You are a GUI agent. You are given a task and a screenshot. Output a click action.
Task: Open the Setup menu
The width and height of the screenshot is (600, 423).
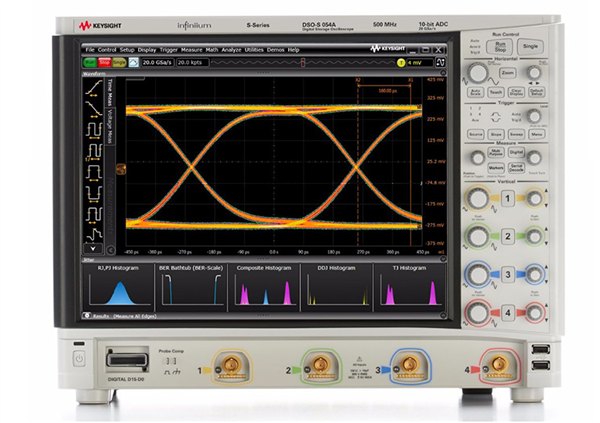pyautogui.click(x=127, y=50)
